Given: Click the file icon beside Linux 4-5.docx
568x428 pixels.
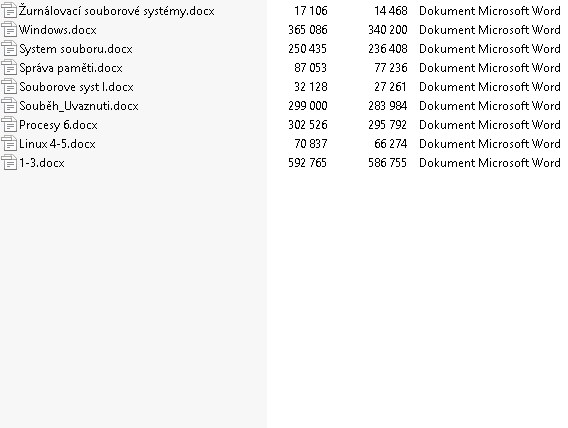Looking at the screenshot, I should coord(9,144).
